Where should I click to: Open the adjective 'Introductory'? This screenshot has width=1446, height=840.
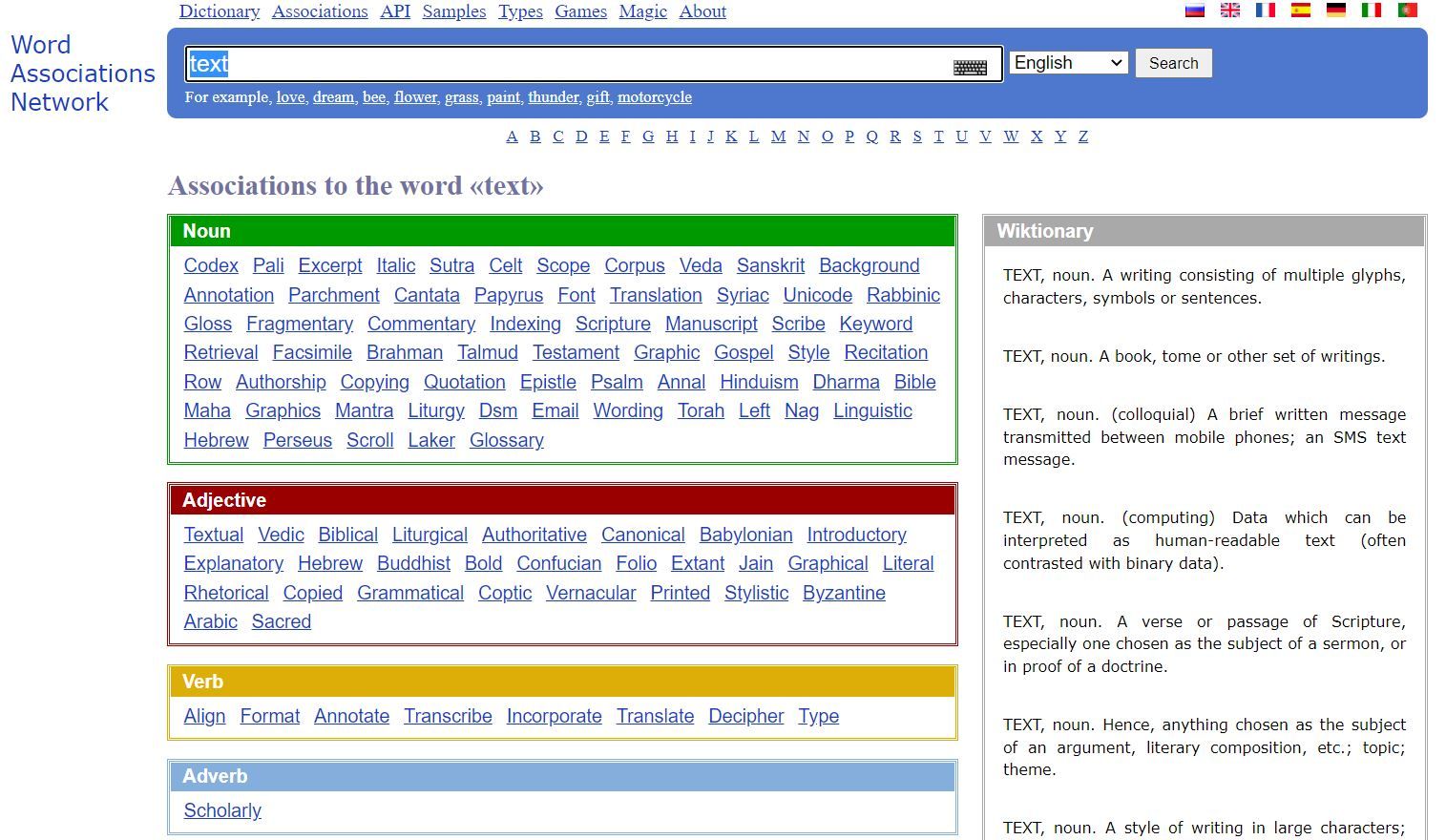pos(856,535)
